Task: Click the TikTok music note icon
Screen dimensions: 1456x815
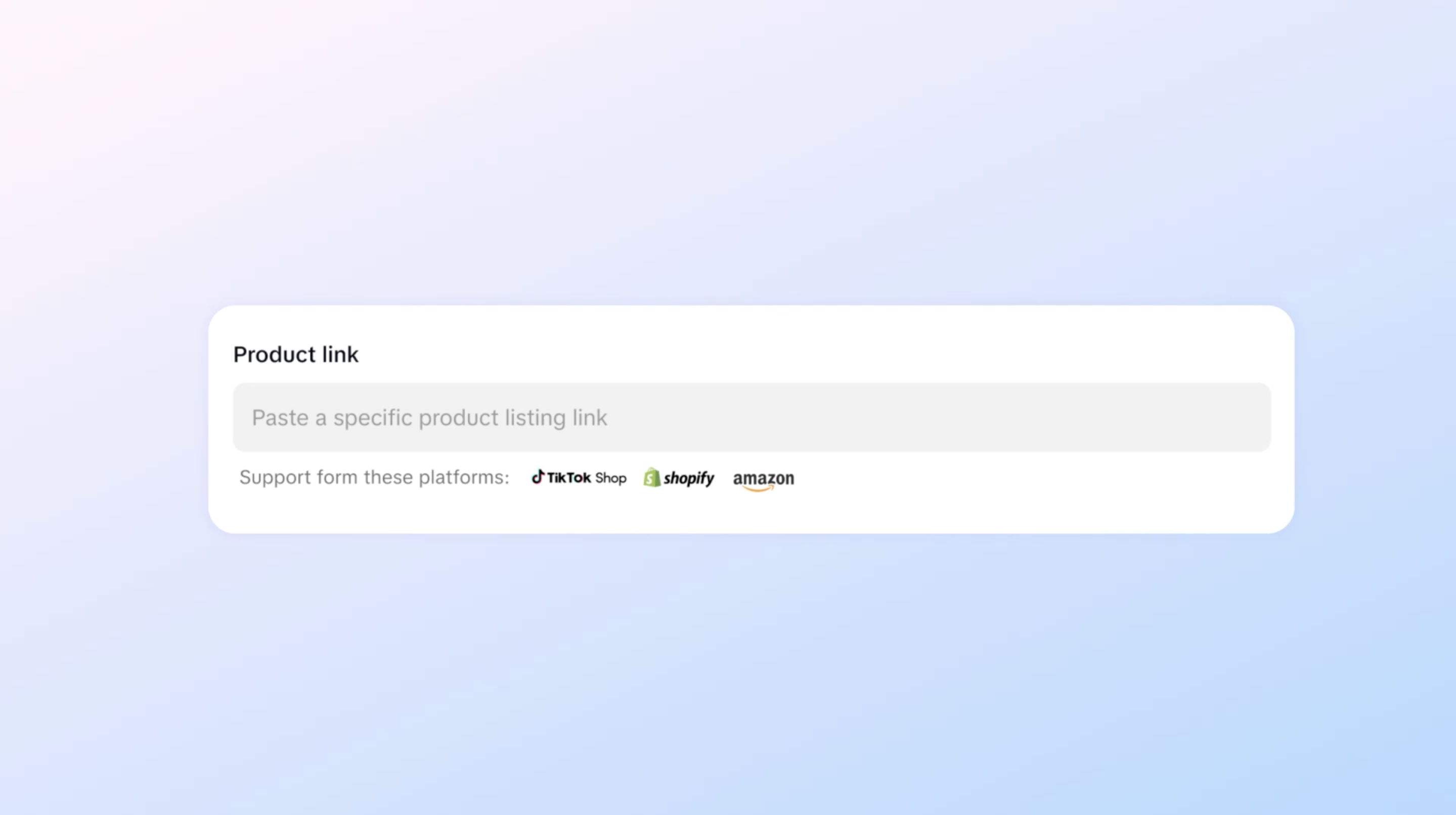Action: 538,477
